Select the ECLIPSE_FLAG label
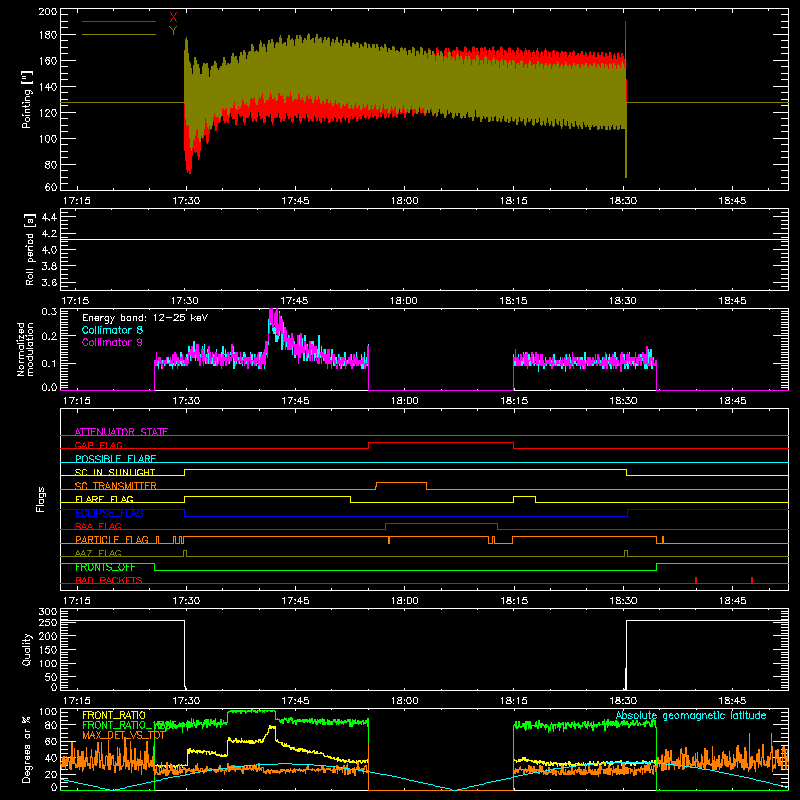 click(109, 513)
